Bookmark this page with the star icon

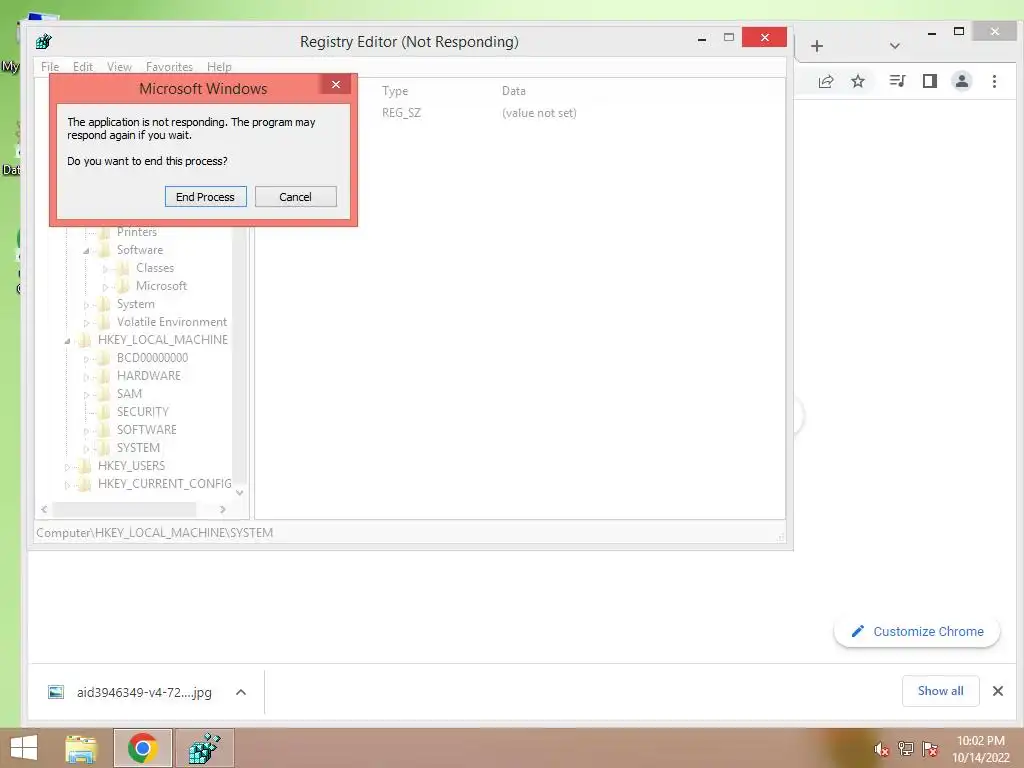[858, 81]
